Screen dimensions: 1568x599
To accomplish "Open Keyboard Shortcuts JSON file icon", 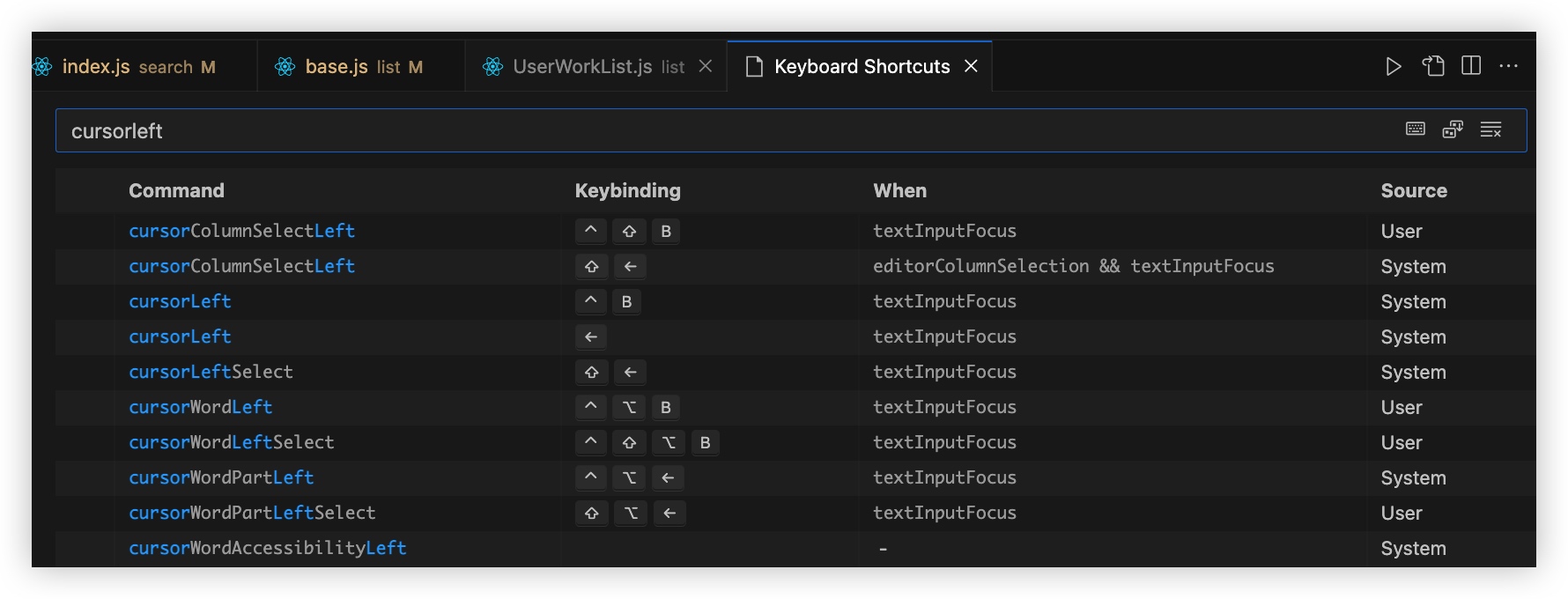I will click(x=1433, y=67).
